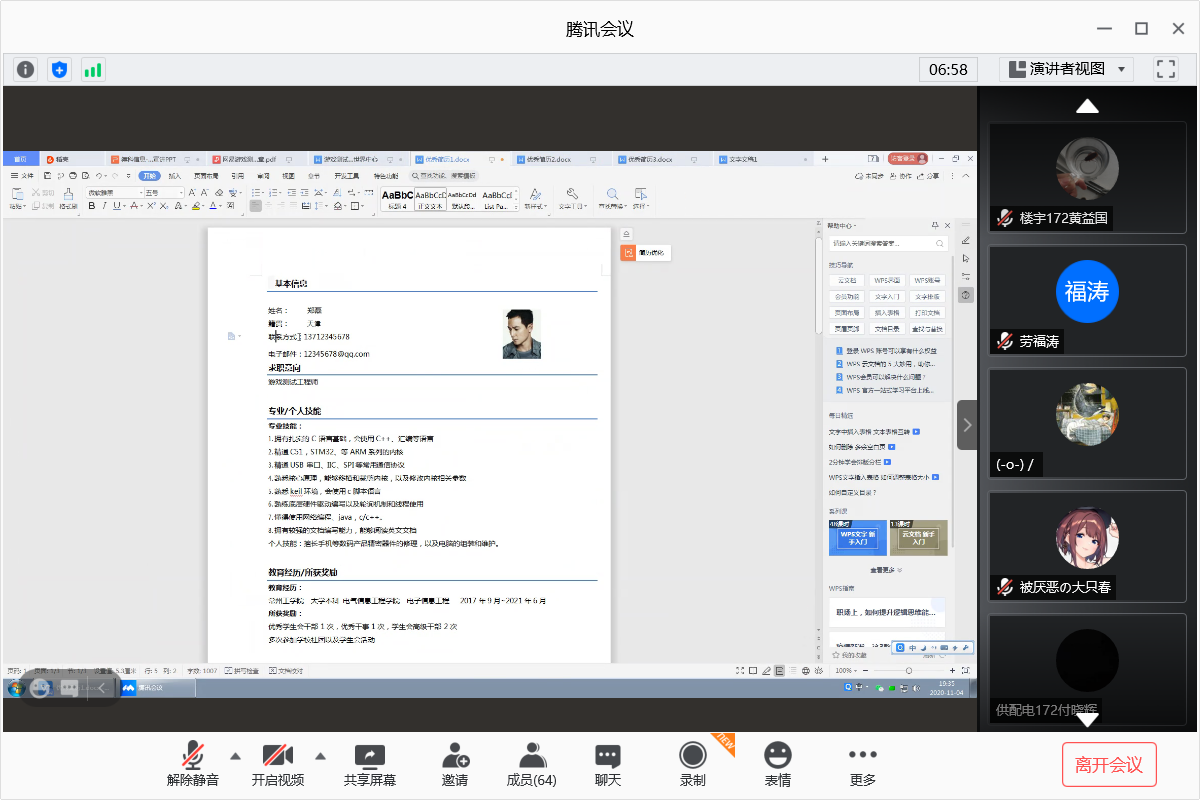Open the 页面布局 ribbon tab in WPS
1200x800 pixels.
(206, 176)
